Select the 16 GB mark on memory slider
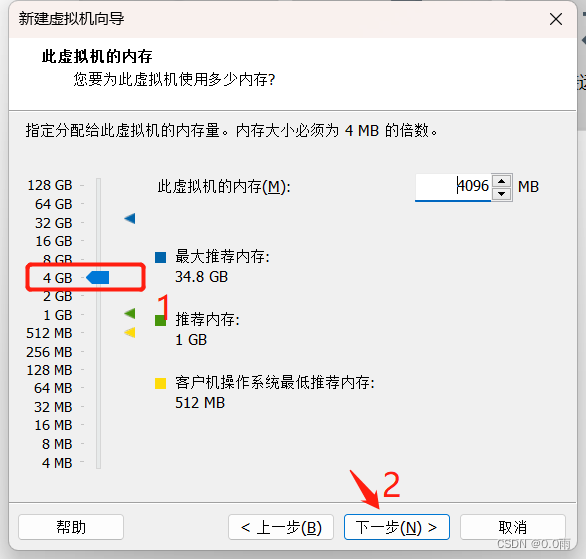 click(x=54, y=241)
